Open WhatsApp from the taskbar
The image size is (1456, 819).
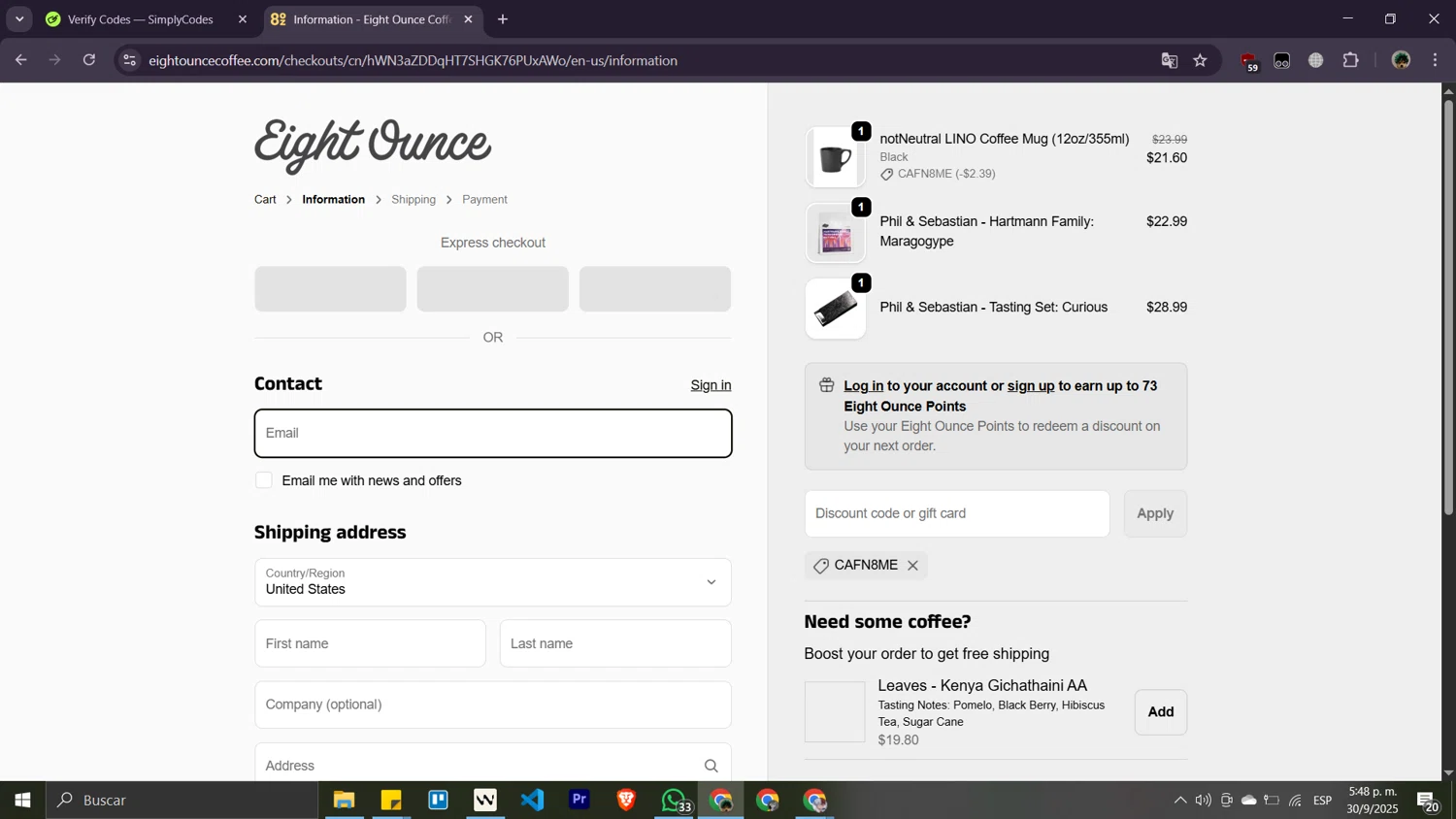[x=674, y=800]
